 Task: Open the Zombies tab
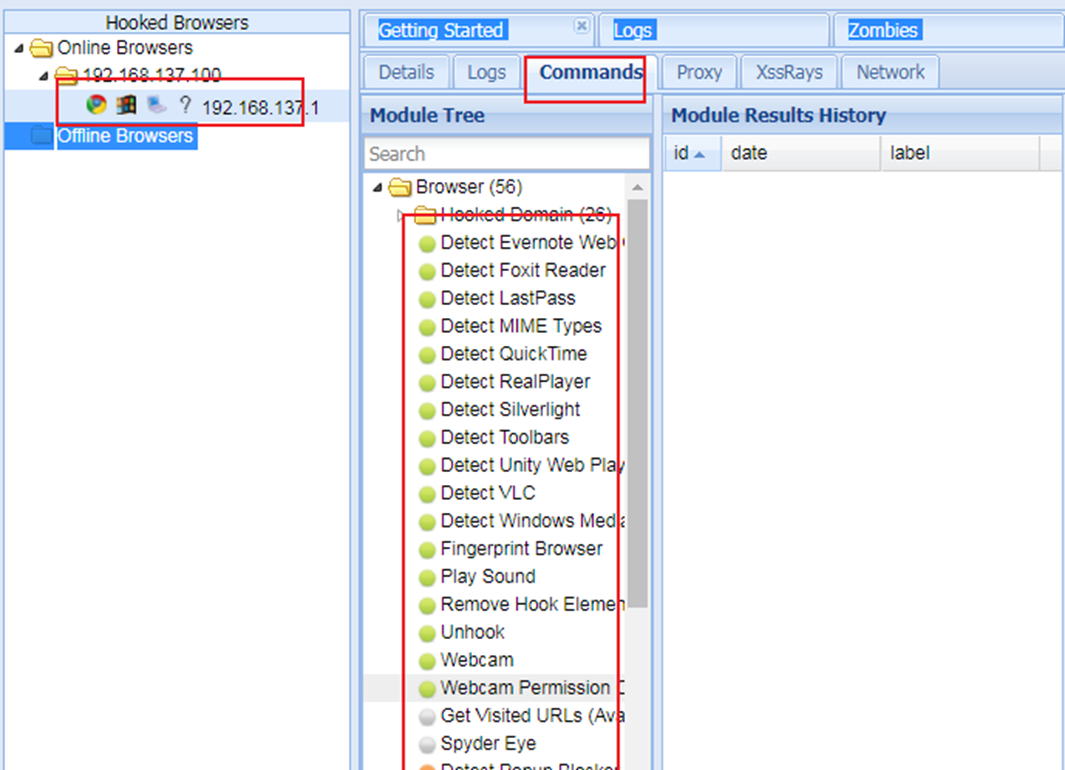[883, 31]
